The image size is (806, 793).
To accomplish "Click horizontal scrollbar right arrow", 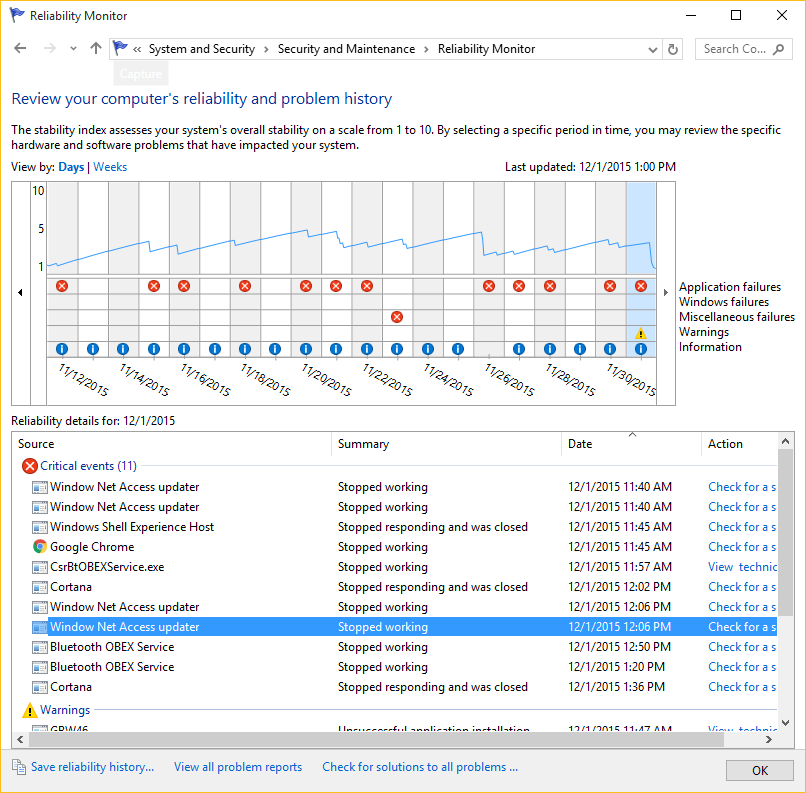I will [x=768, y=740].
